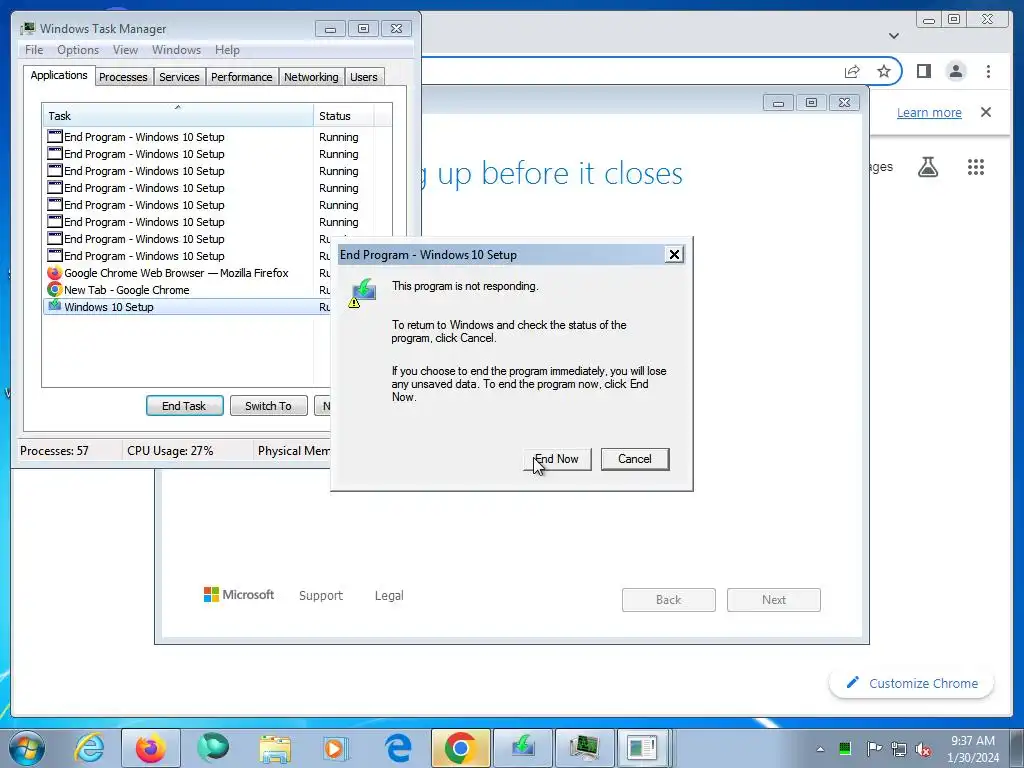
Task: Click Windows 10 Setup icon in task list
Action: (x=55, y=306)
